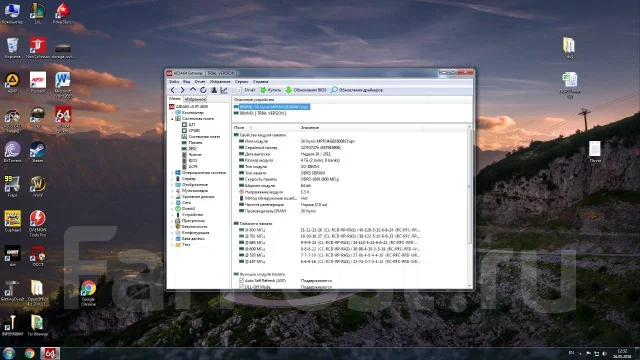Go back with the AIDA64 back arrow

[x=173, y=90]
